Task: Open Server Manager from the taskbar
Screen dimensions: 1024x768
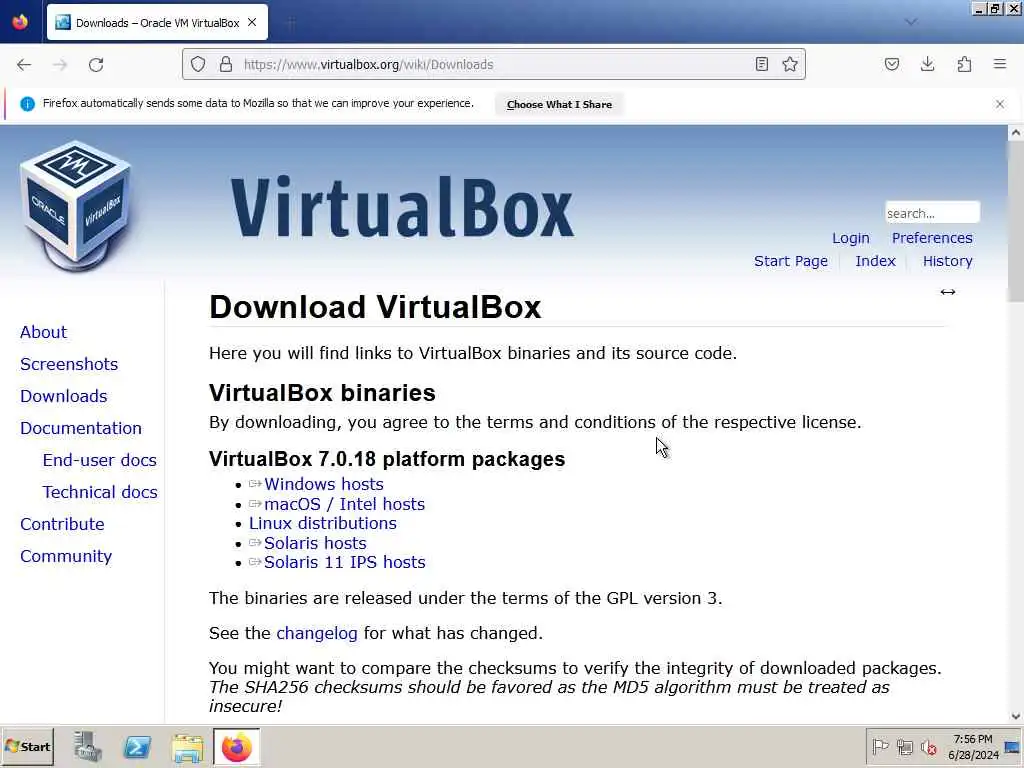Action: [87, 746]
